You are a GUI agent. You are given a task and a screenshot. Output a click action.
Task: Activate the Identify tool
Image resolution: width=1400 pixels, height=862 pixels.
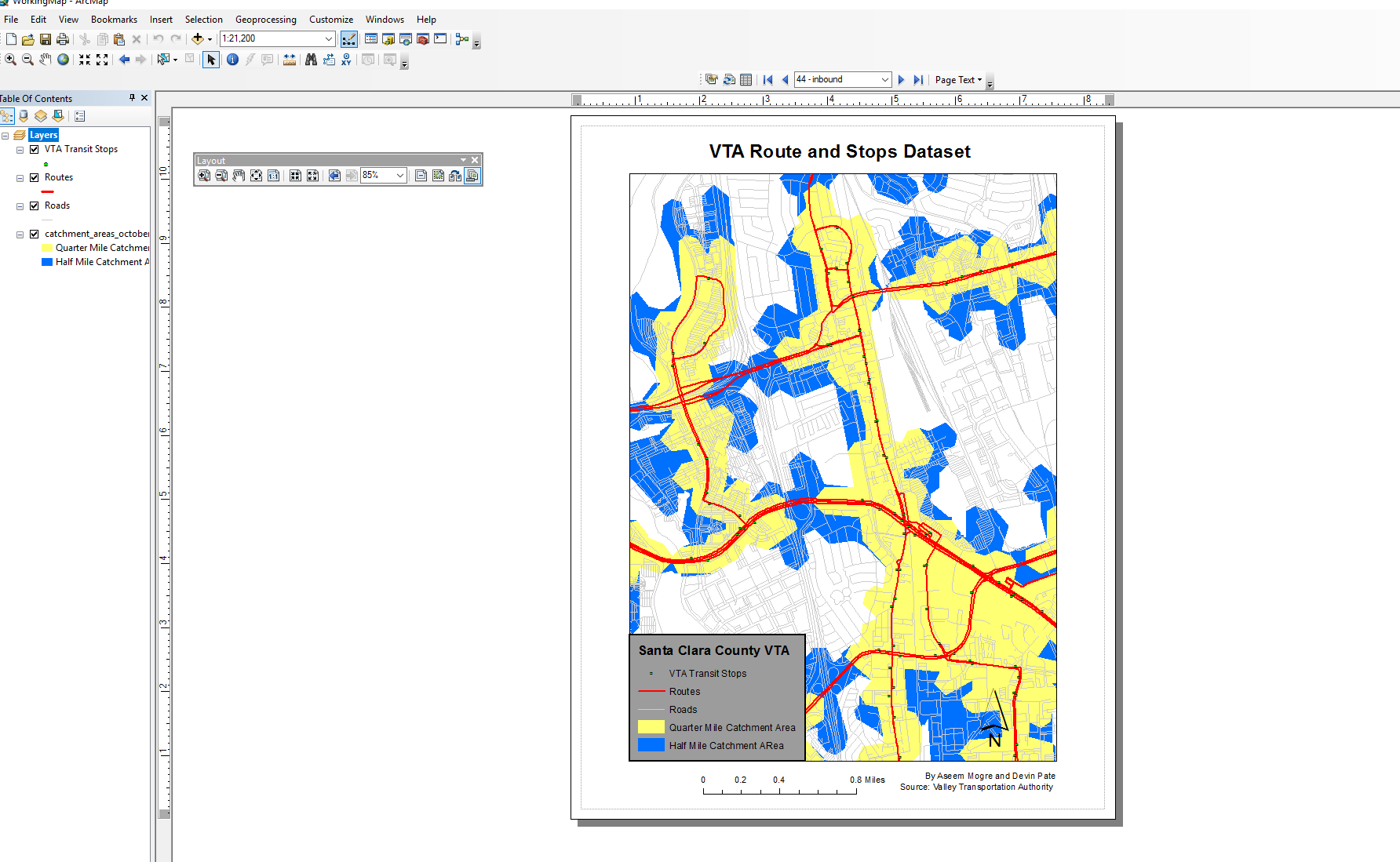pyautogui.click(x=232, y=60)
